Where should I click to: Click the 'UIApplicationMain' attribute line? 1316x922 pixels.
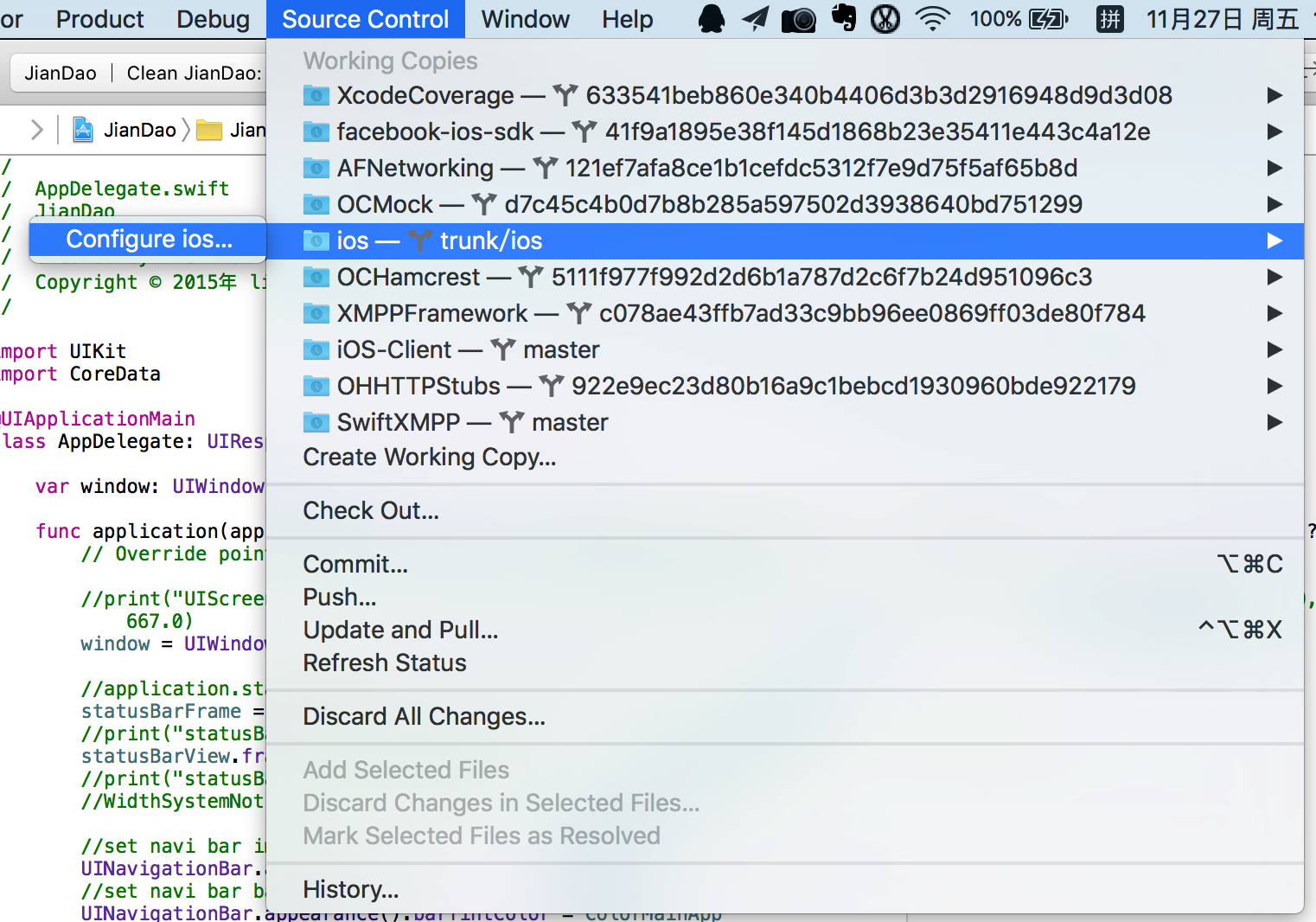98,419
